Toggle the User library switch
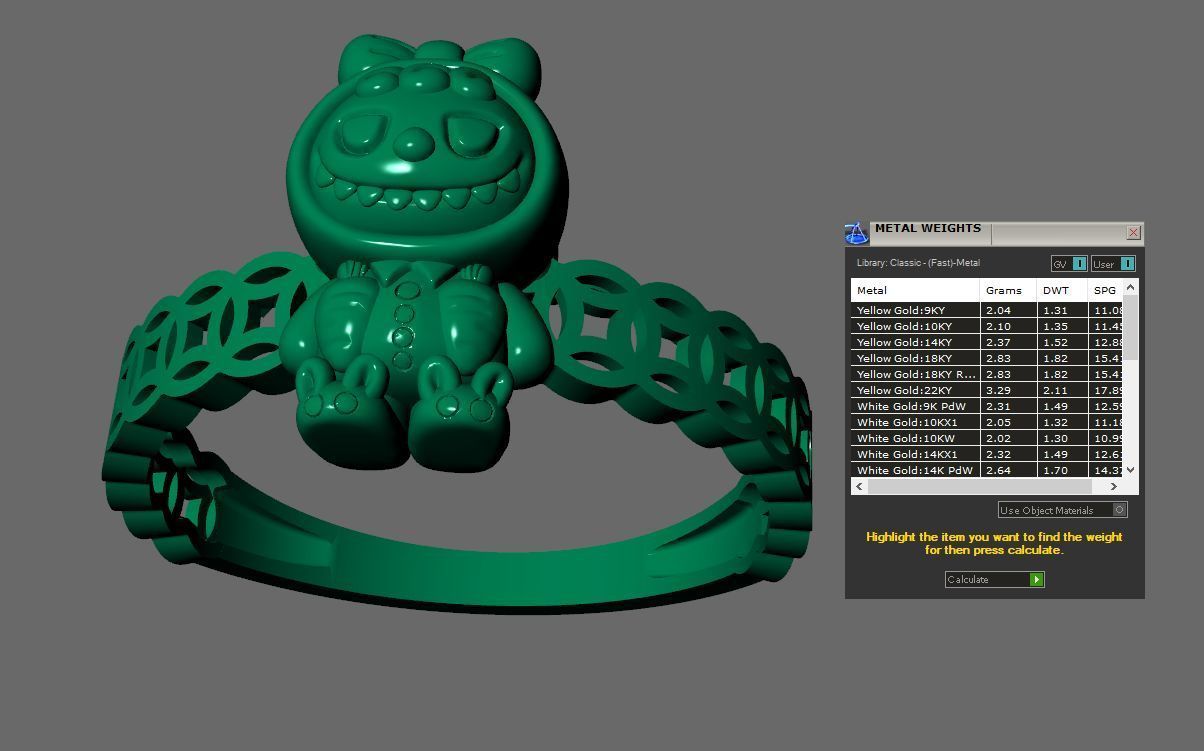The height and width of the screenshot is (751, 1204). [x=1113, y=264]
